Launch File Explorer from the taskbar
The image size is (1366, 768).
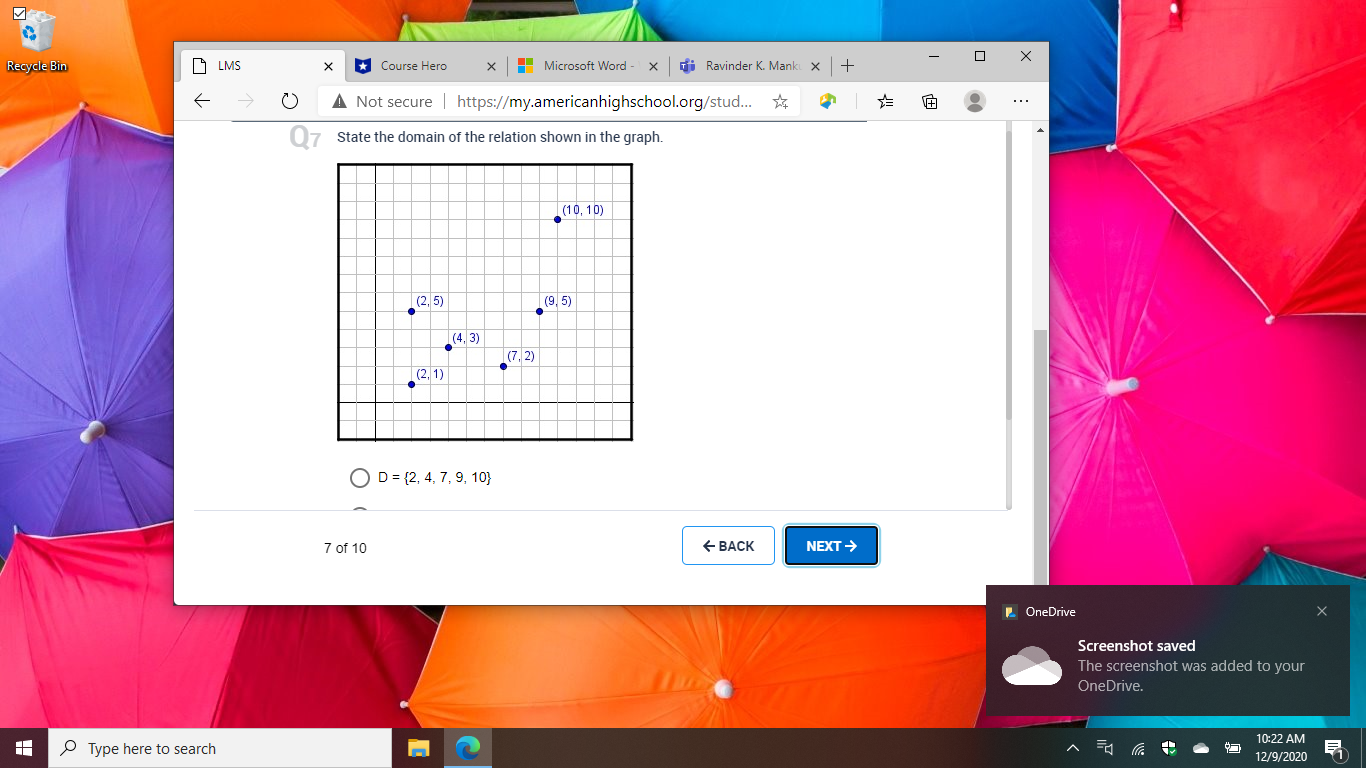click(x=418, y=748)
